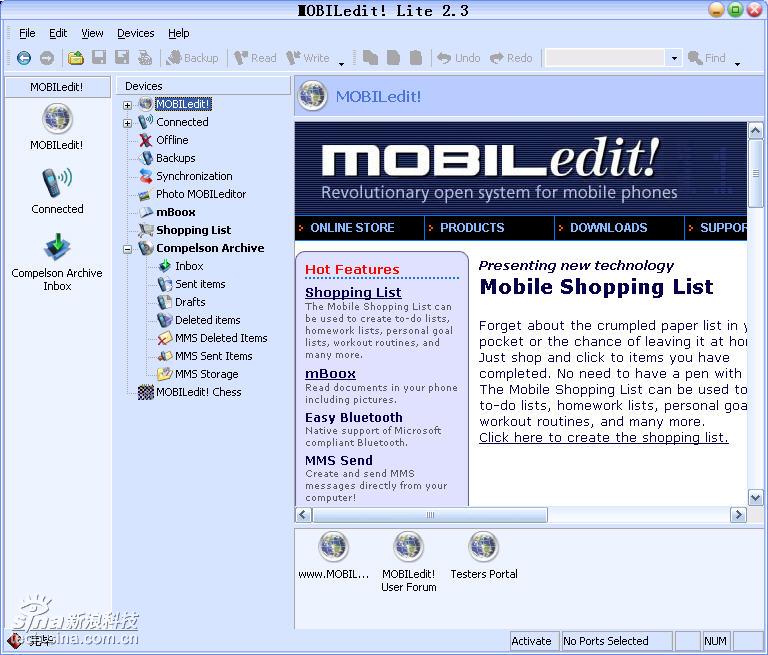768x655 pixels.
Task: Open the Testers Portal shortcut
Action: tap(483, 548)
